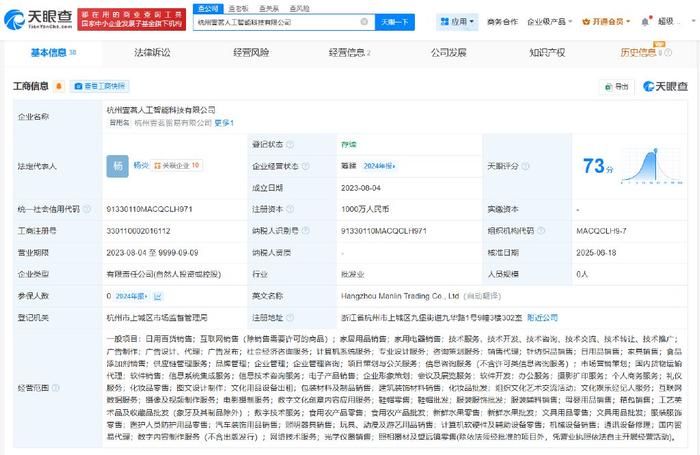The height and width of the screenshot is (455, 700).
Task: Click the 73分 score distribution chart
Action: 652,166
